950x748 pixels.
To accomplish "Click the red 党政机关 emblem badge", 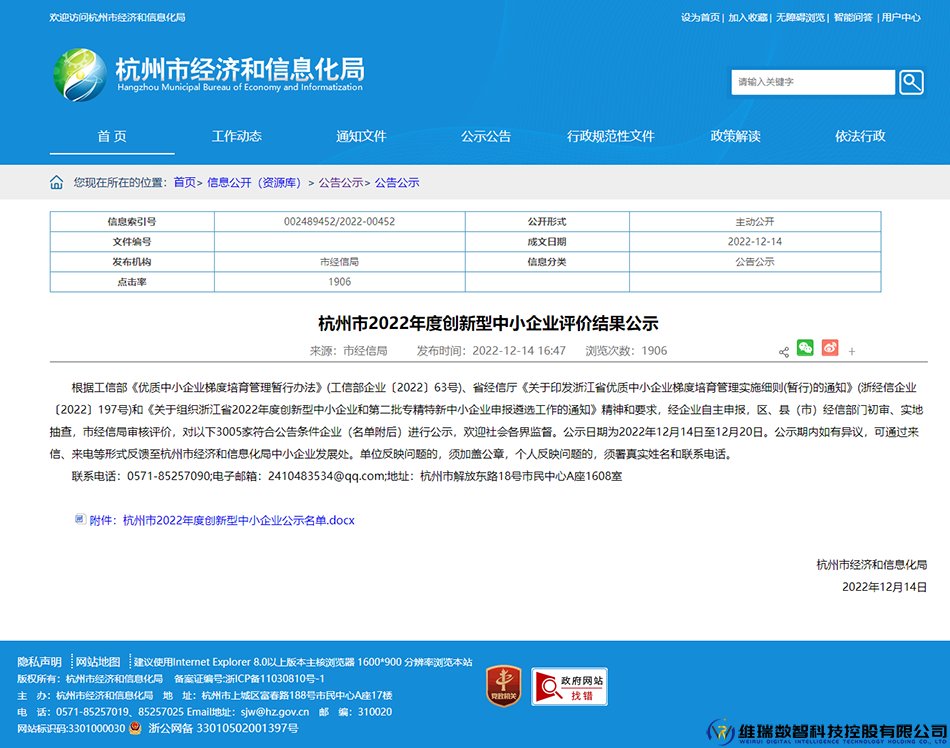I will (502, 686).
